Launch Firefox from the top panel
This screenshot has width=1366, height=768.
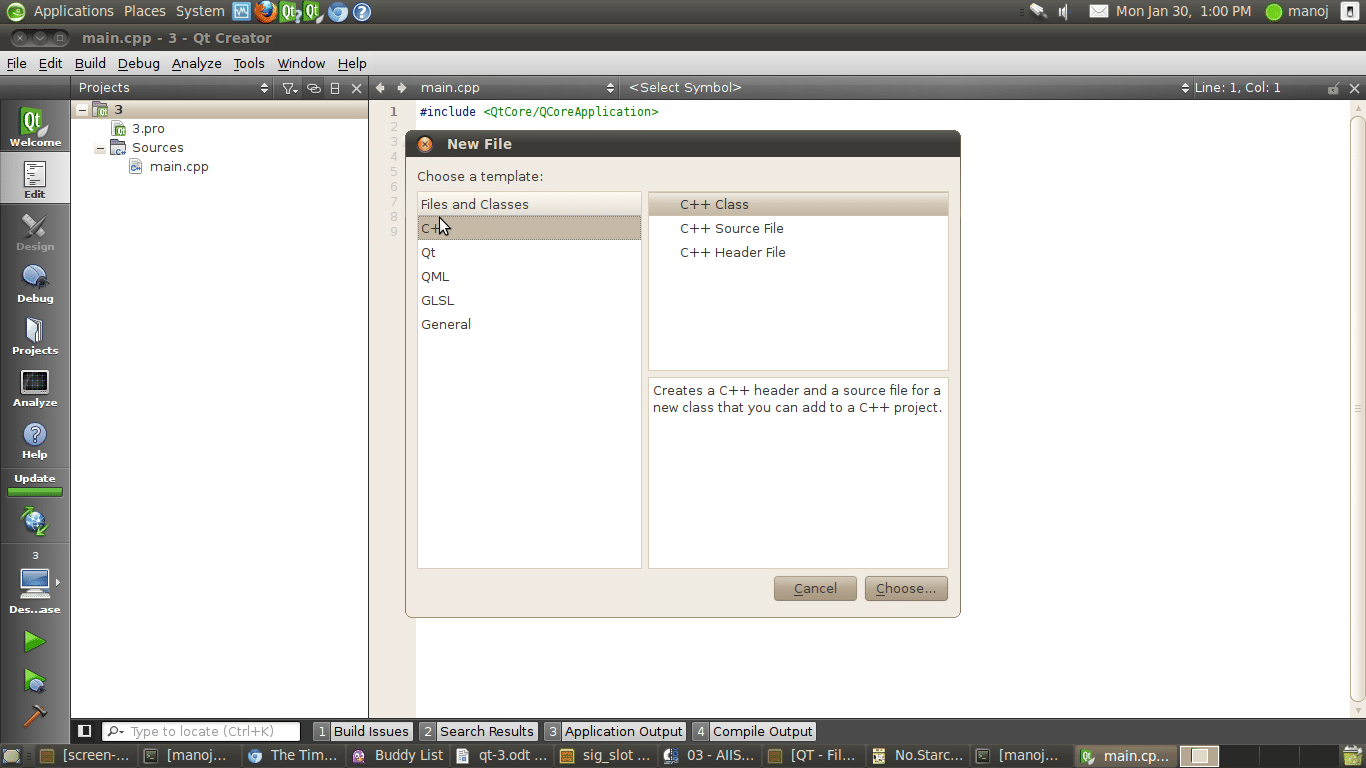[265, 12]
